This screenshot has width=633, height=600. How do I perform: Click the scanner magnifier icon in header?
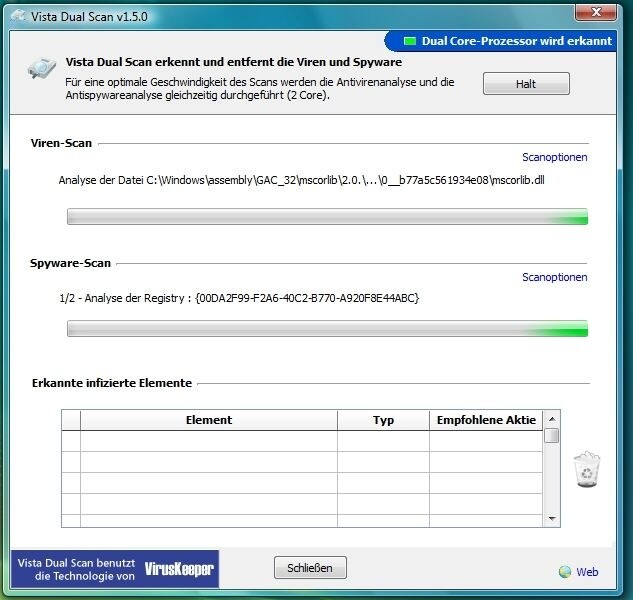tap(42, 68)
